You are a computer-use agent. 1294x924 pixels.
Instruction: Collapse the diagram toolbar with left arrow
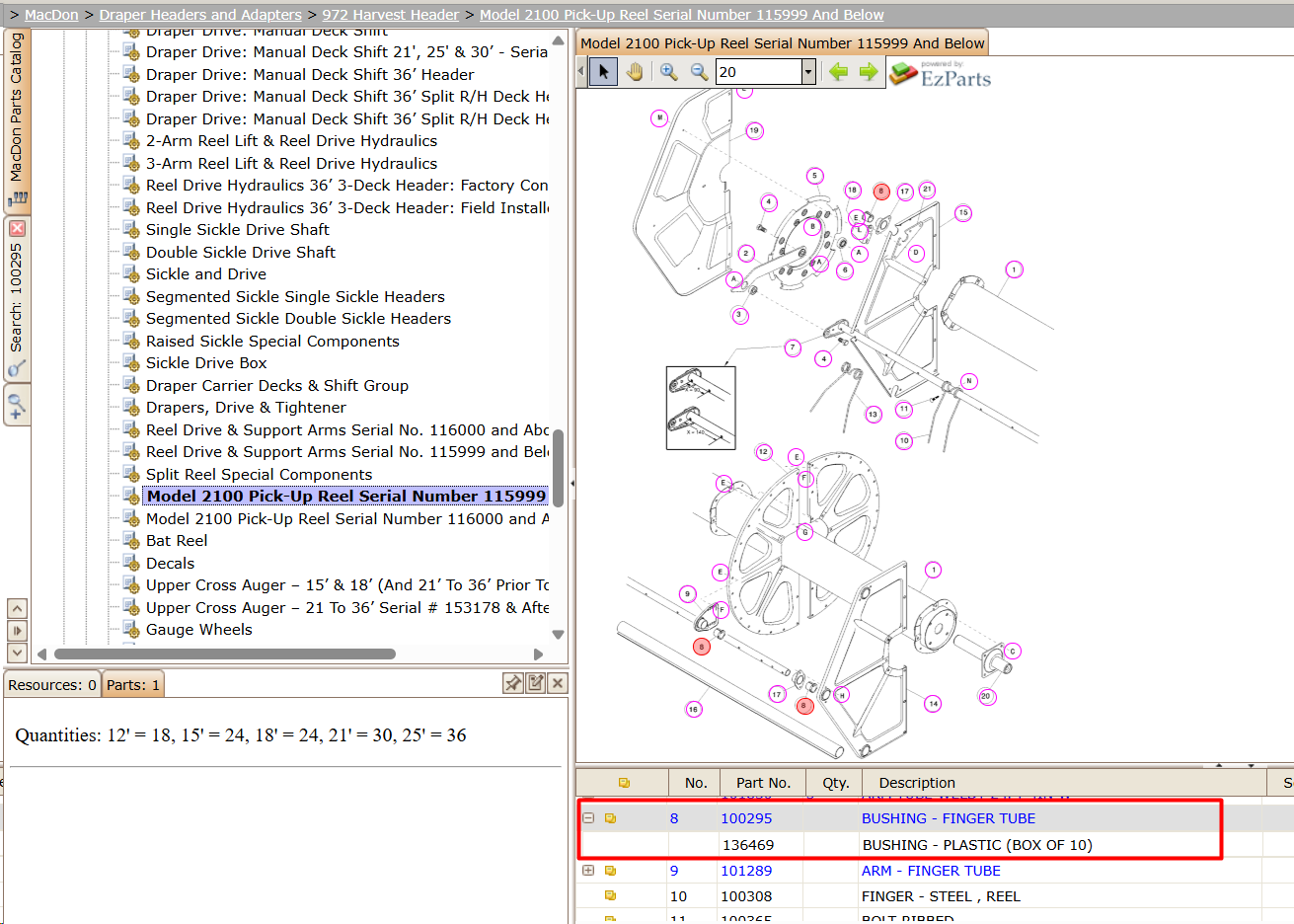click(x=580, y=72)
